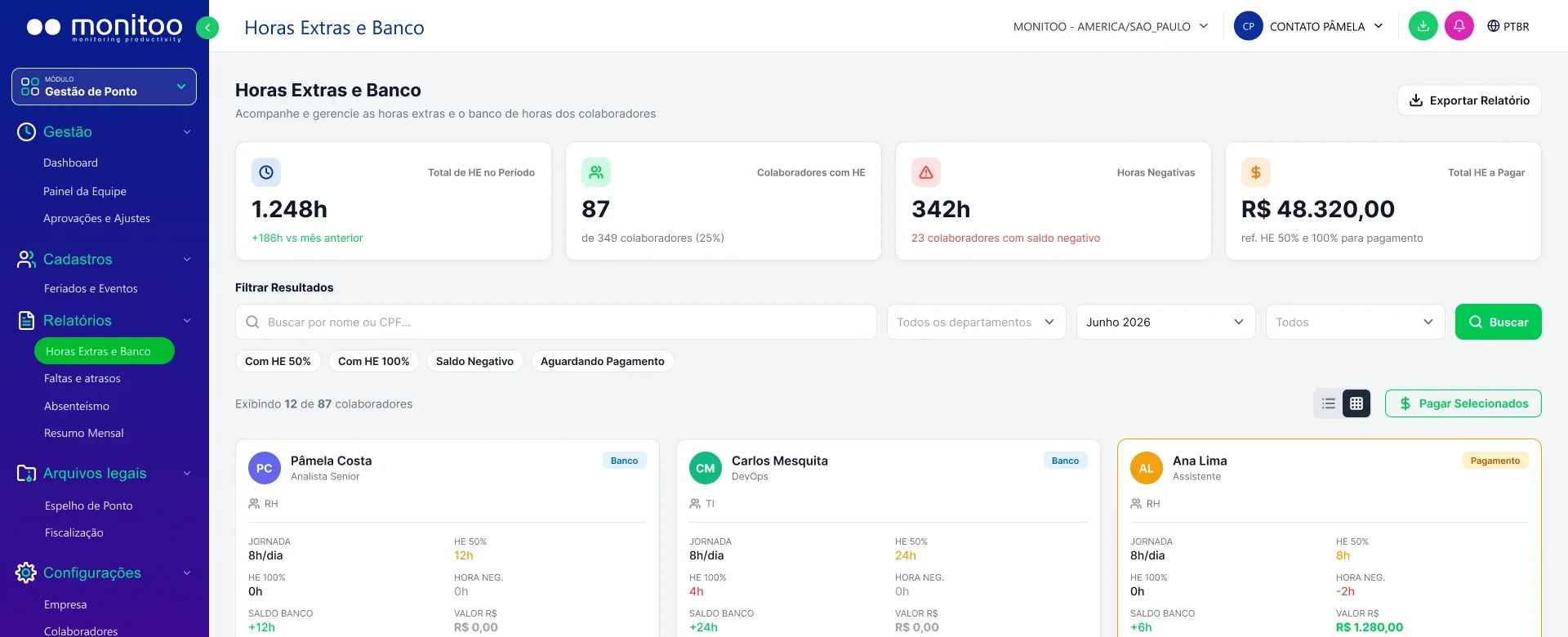The width and height of the screenshot is (1568, 637).
Task: Toggle the Com HE 50% filter chip
Action: pyautogui.click(x=278, y=361)
